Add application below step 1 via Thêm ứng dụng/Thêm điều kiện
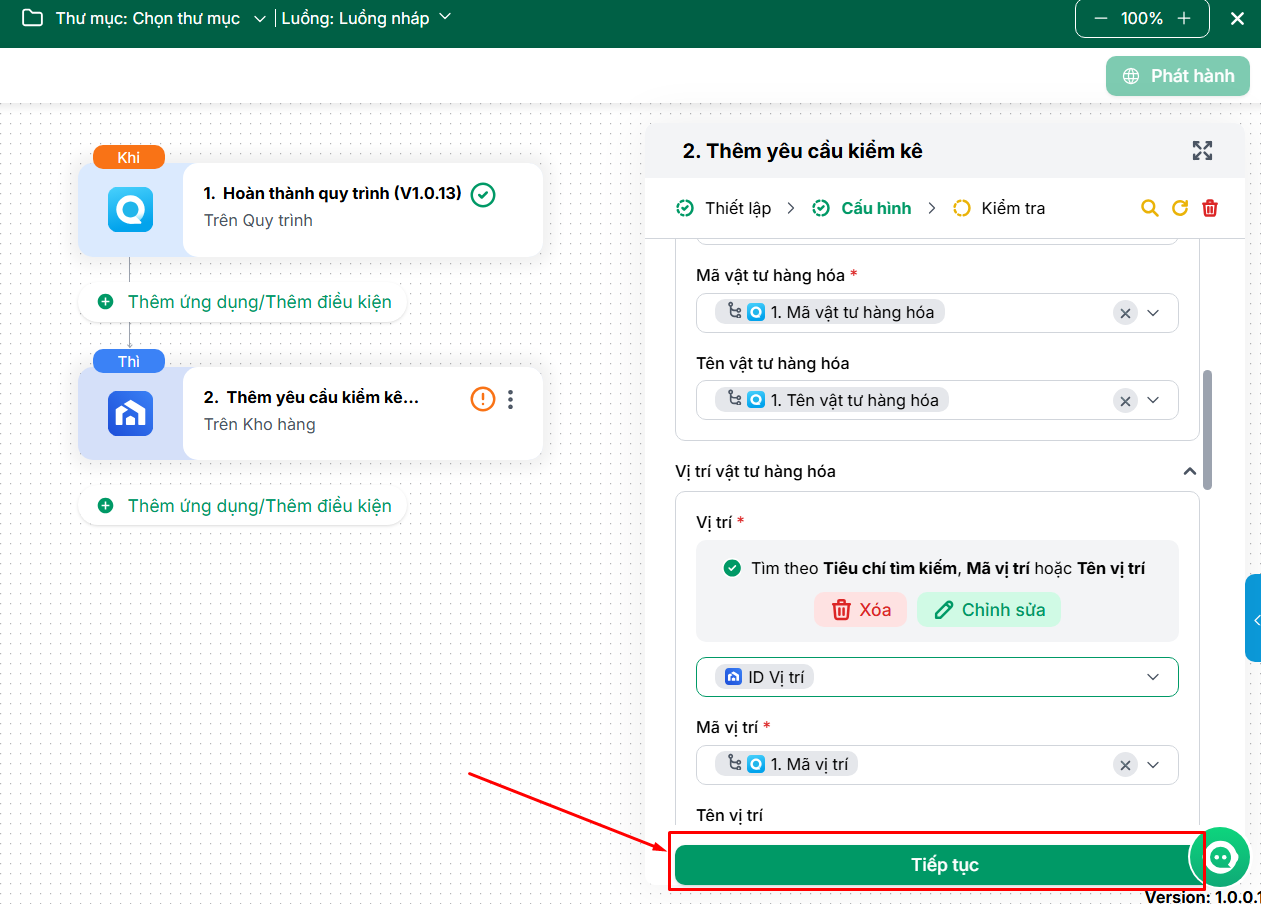This screenshot has width=1261, height=904. click(x=244, y=302)
